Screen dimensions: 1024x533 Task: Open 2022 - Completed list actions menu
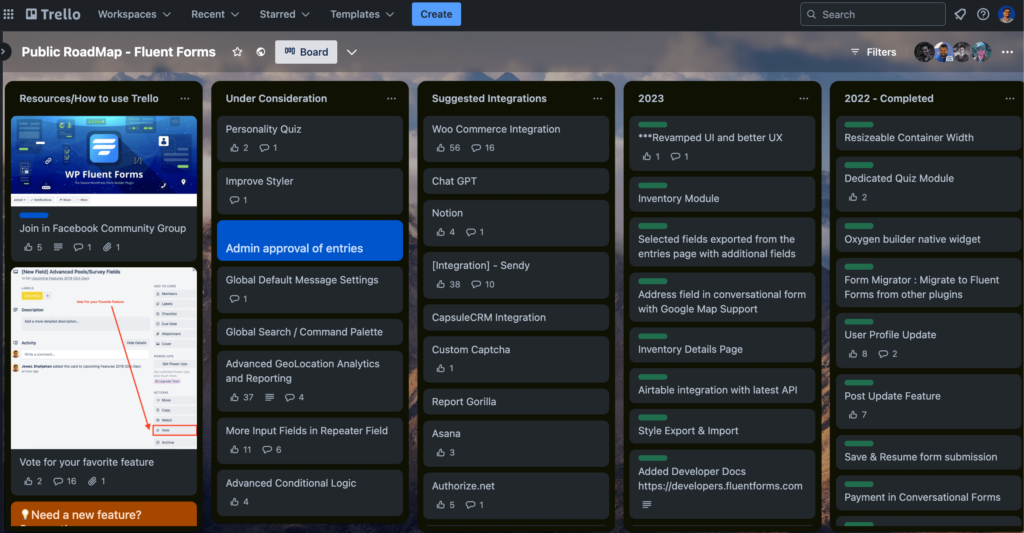[x=1010, y=99]
